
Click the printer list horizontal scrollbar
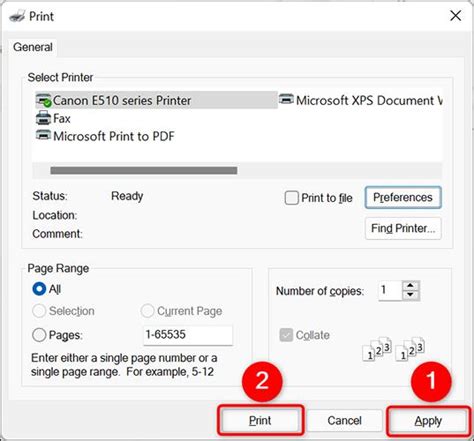coord(144,171)
